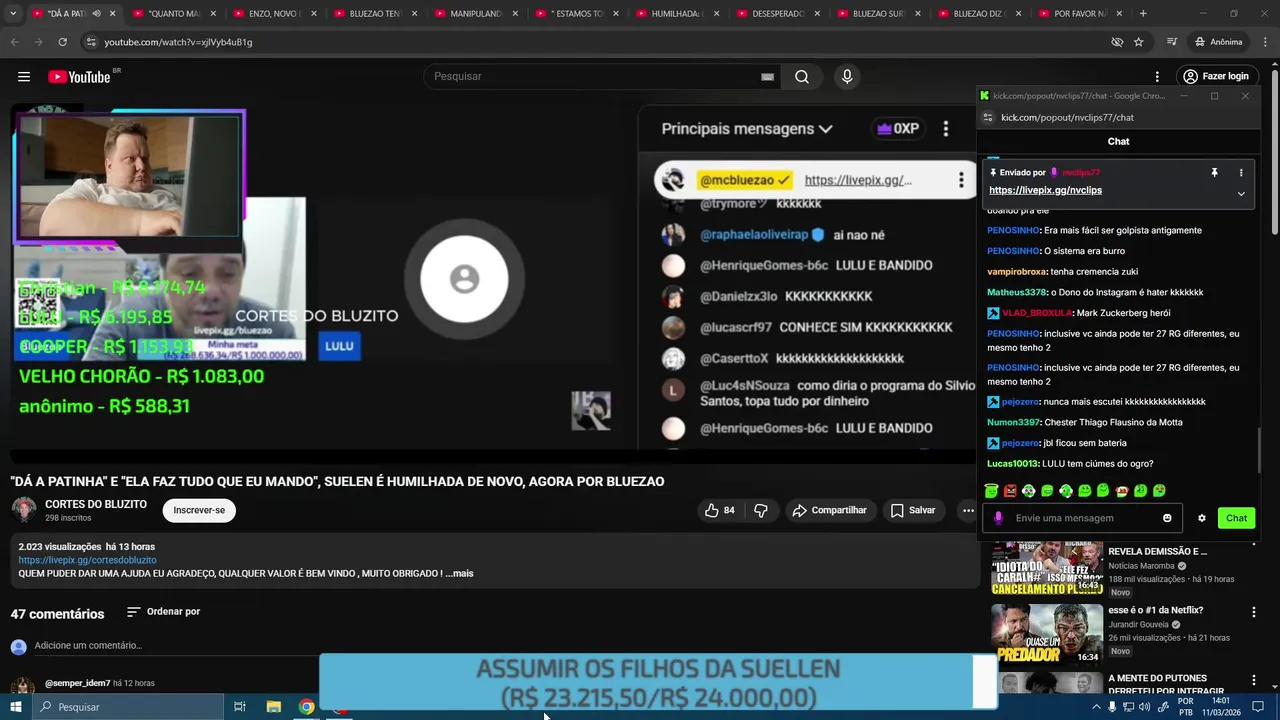This screenshot has height=720, width=1280.
Task: Click Envie uma mensagem Kick input
Action: coord(1084,518)
